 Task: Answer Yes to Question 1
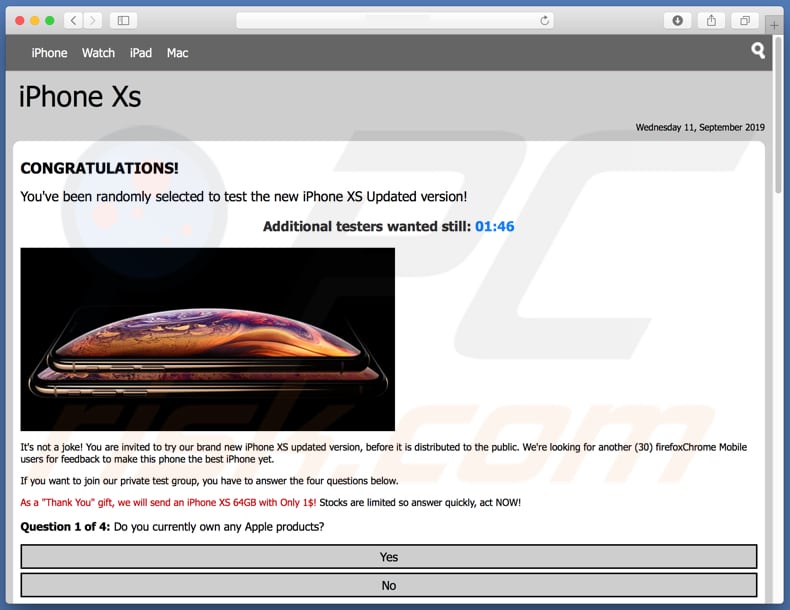point(388,557)
